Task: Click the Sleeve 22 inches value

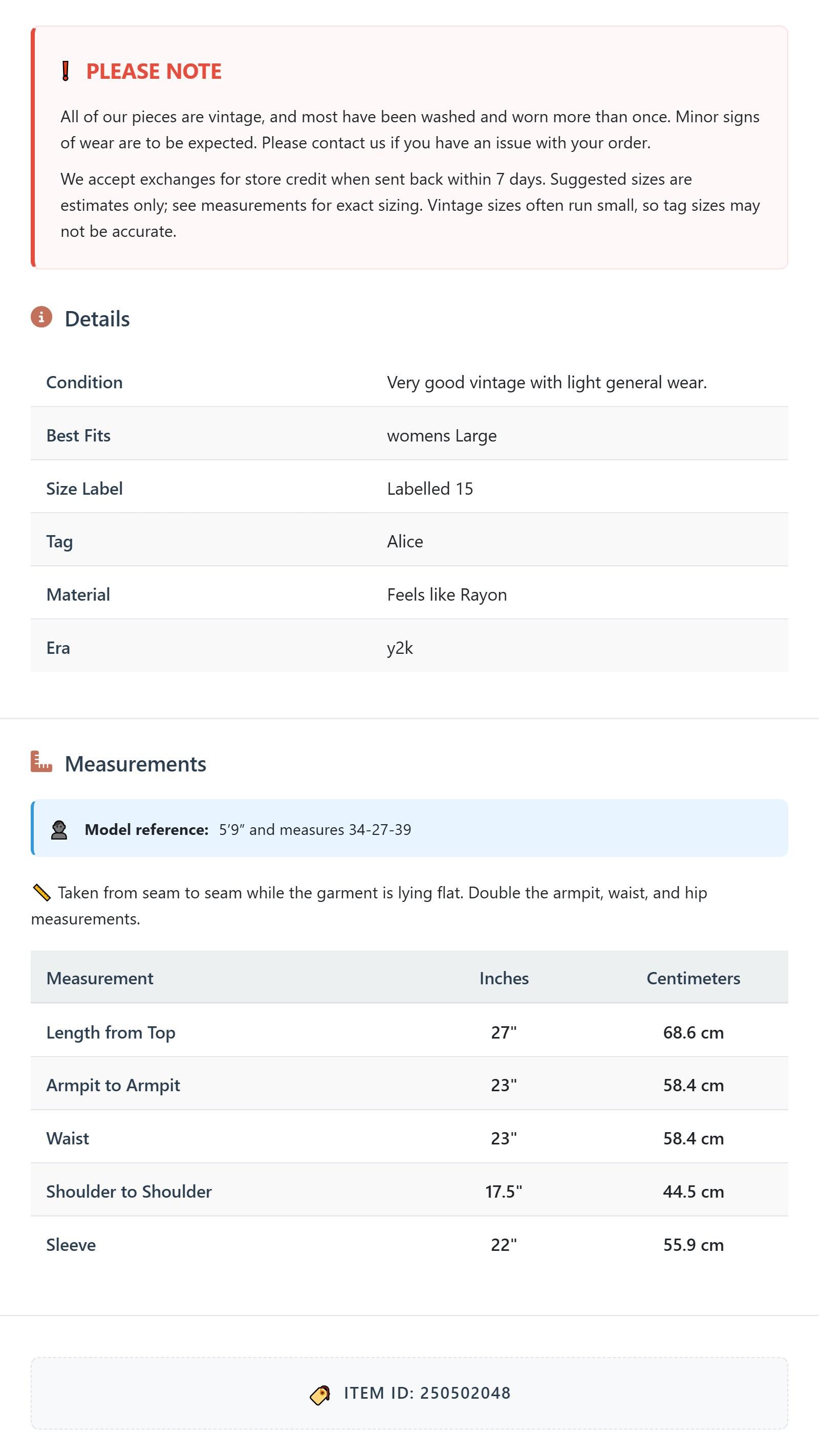Action: coord(504,1245)
